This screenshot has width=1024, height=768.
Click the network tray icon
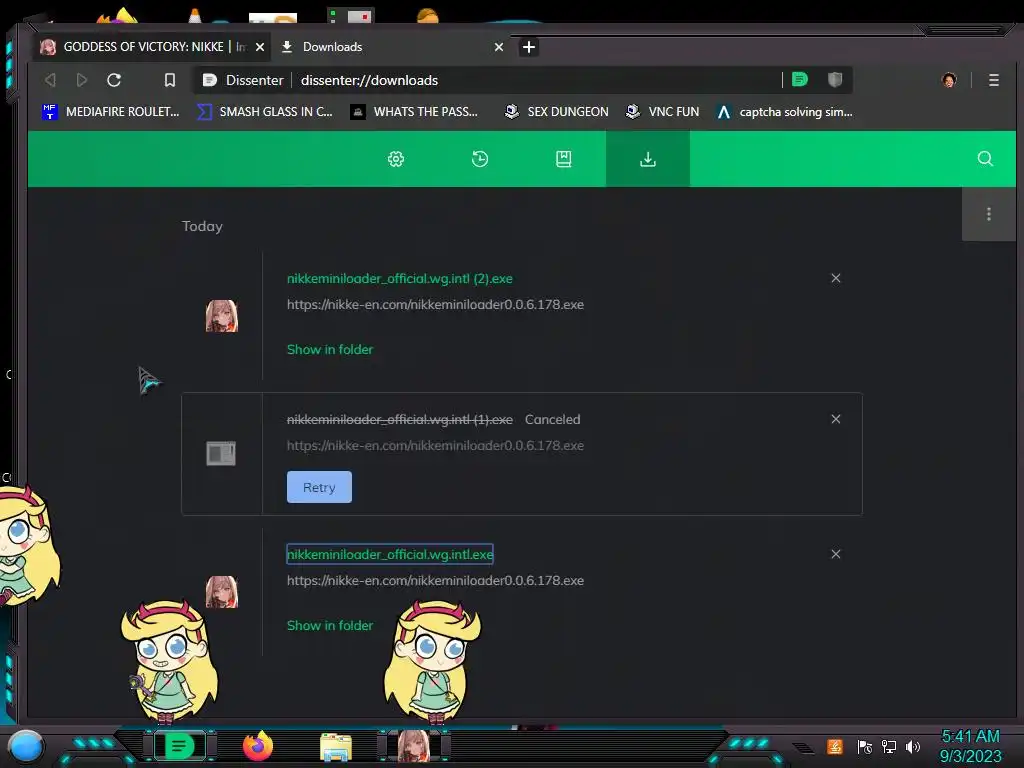tap(889, 746)
